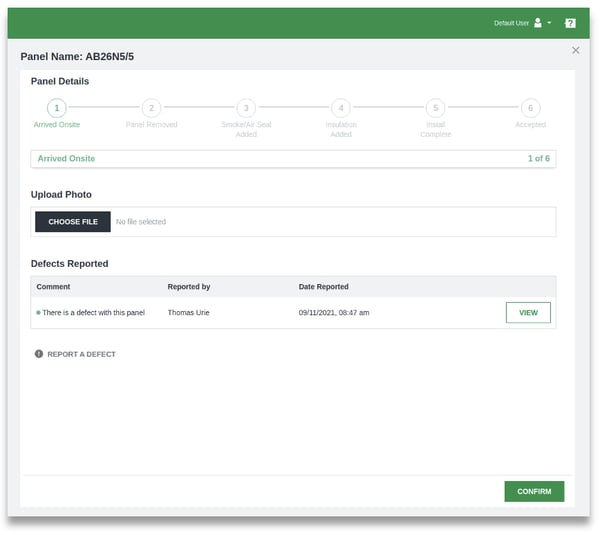600x535 pixels.
Task: Click the Reported by column header
Action: pyautogui.click(x=189, y=287)
